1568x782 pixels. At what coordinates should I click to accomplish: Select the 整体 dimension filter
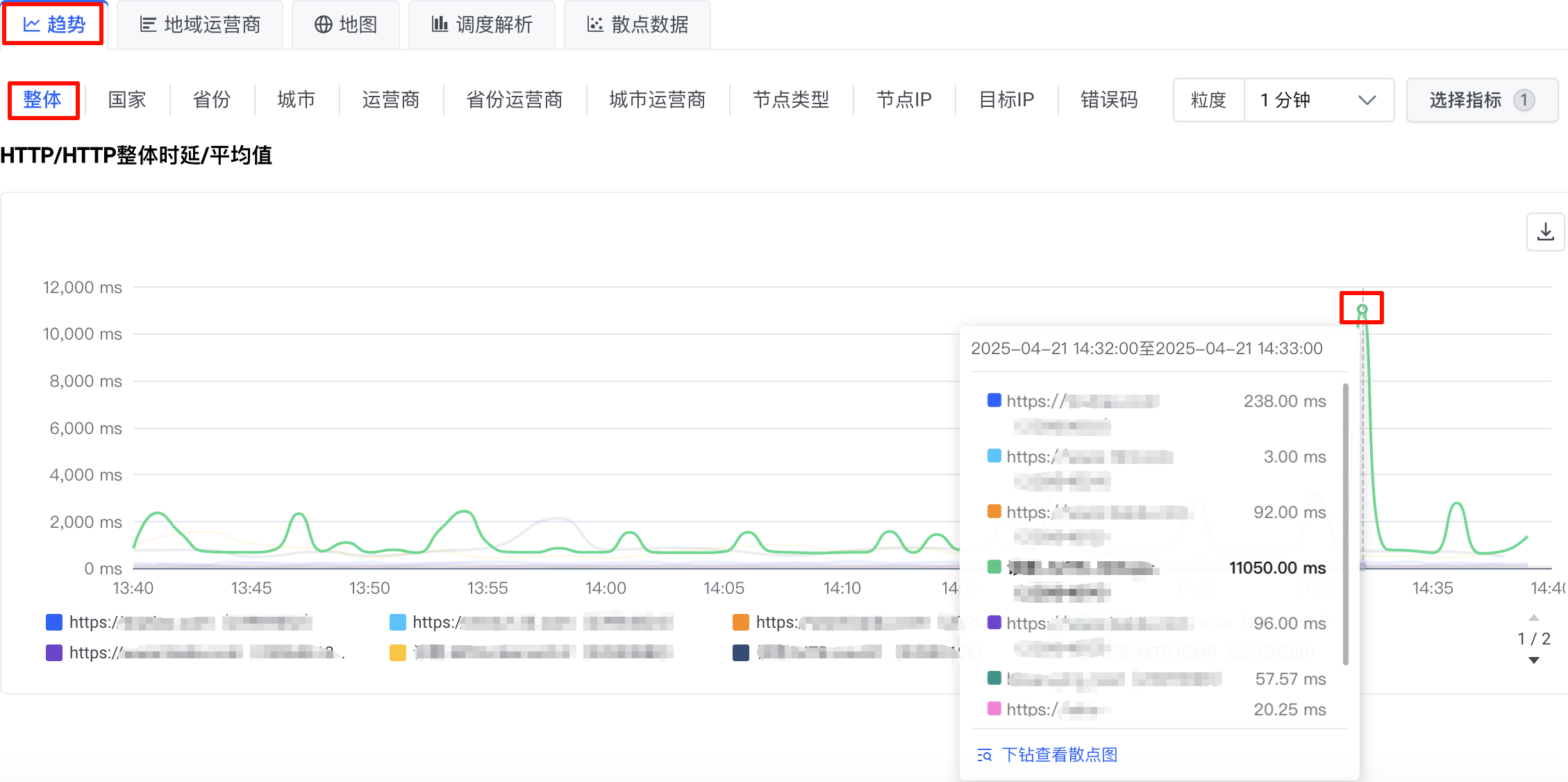[43, 100]
